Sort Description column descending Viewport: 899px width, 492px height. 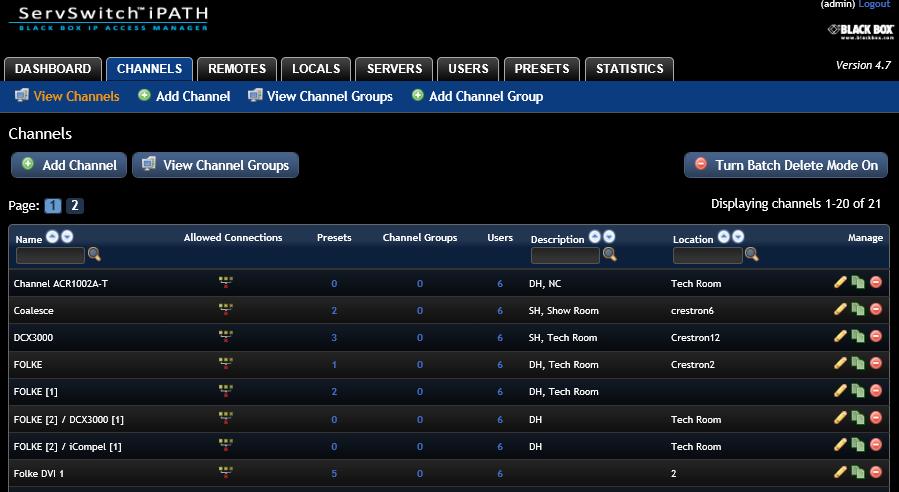(x=609, y=236)
